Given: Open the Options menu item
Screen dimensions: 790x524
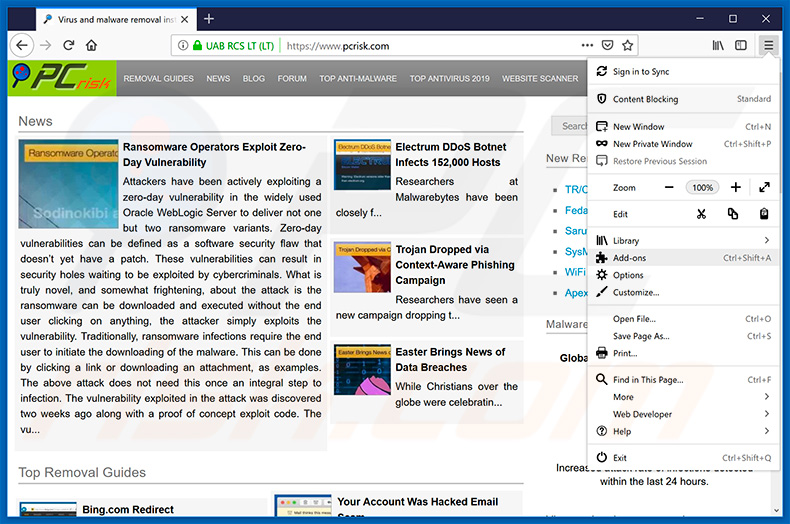Looking at the screenshot, I should pos(683,275).
